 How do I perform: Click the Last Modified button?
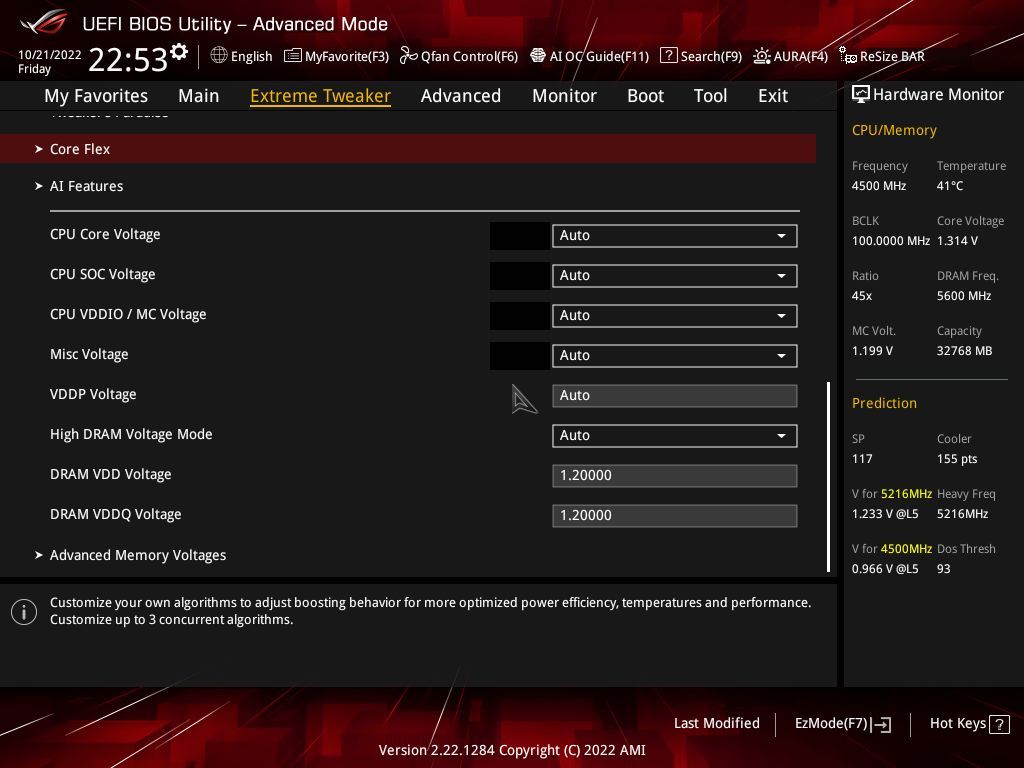tap(716, 724)
